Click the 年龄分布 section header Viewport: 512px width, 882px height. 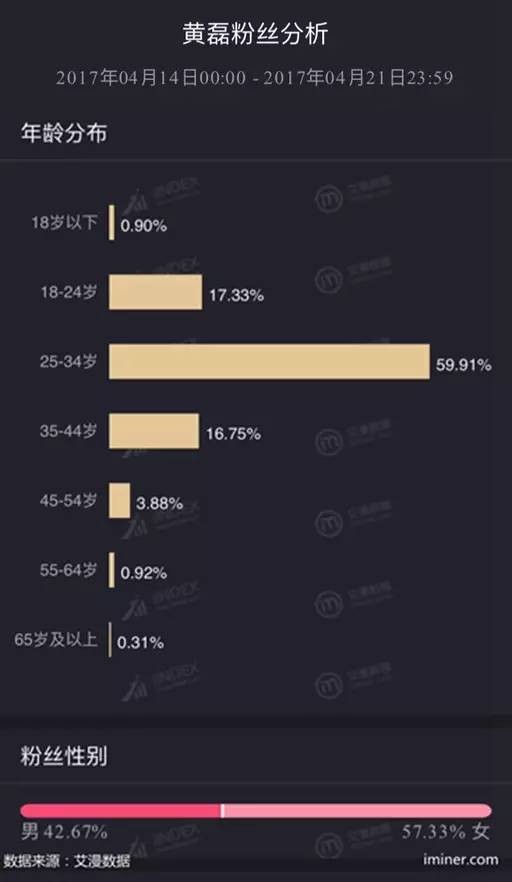pos(64,133)
